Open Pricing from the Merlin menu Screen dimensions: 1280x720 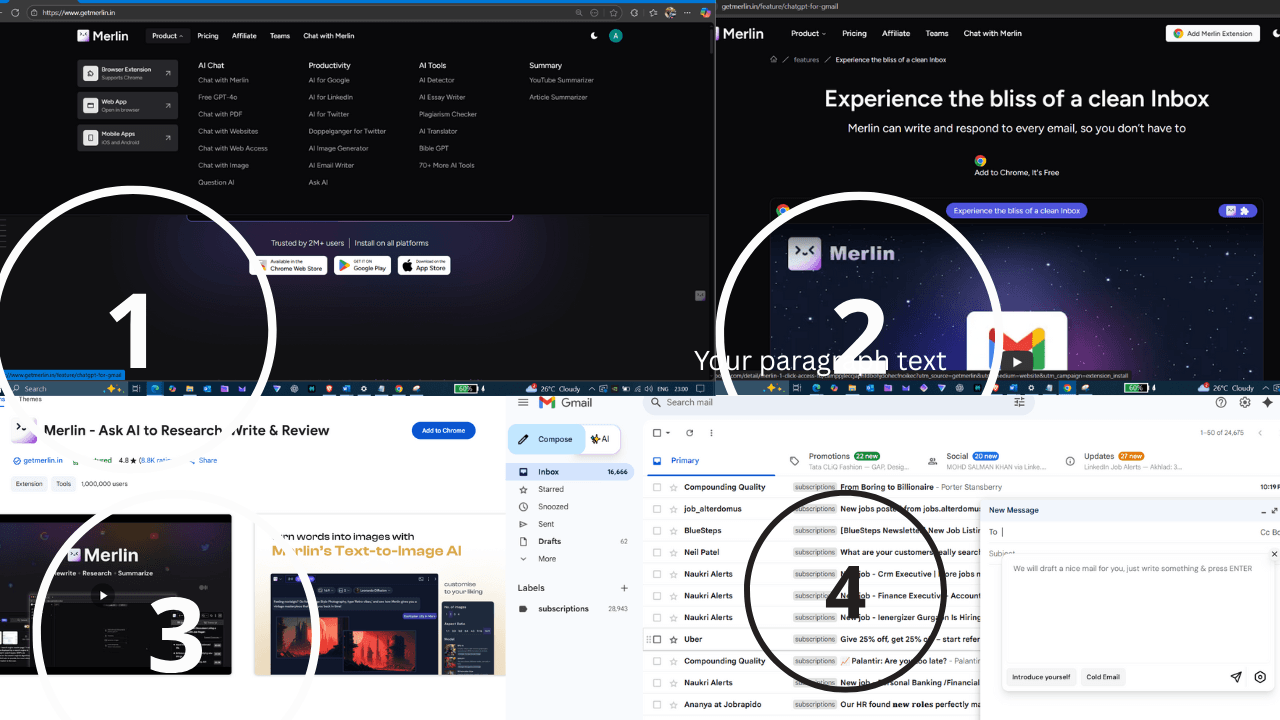pos(207,35)
